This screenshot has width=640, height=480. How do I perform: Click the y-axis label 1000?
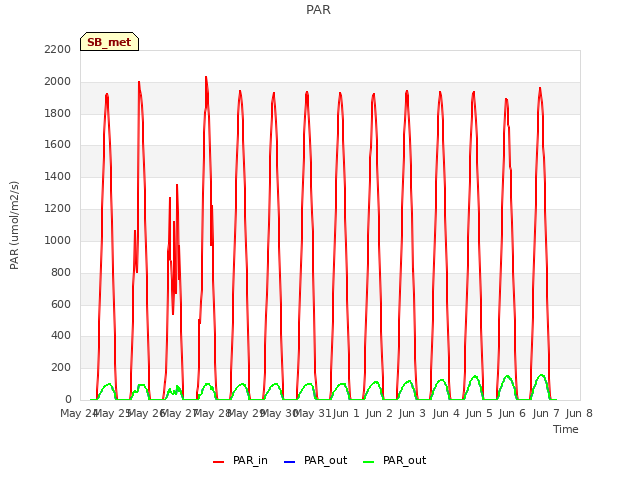click(x=58, y=240)
